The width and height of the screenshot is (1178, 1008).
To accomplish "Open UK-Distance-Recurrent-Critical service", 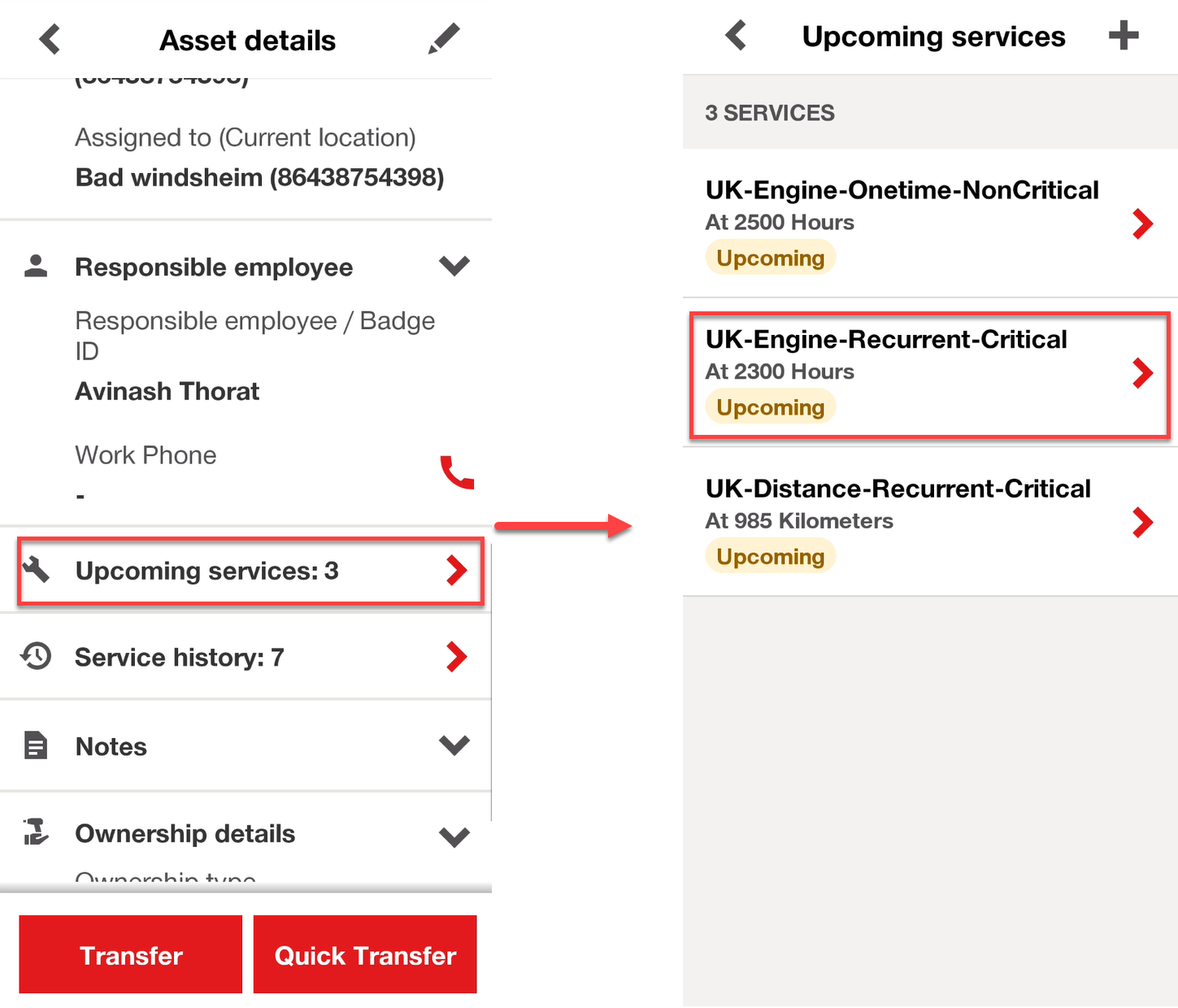I will (930, 522).
